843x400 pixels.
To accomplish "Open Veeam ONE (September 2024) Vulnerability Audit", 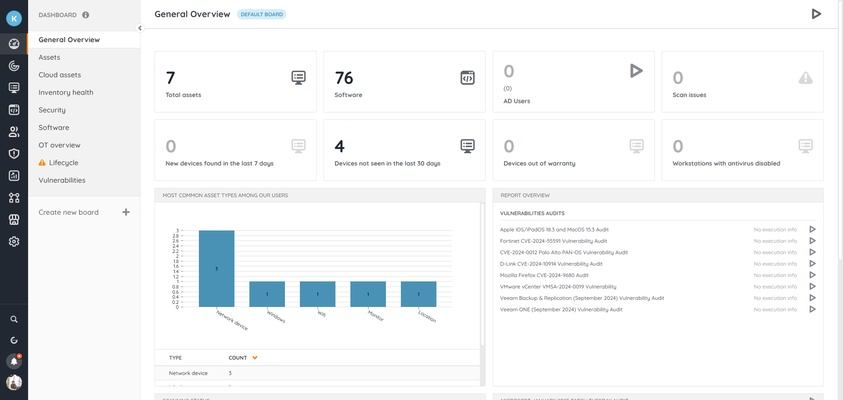I will click(x=561, y=310).
